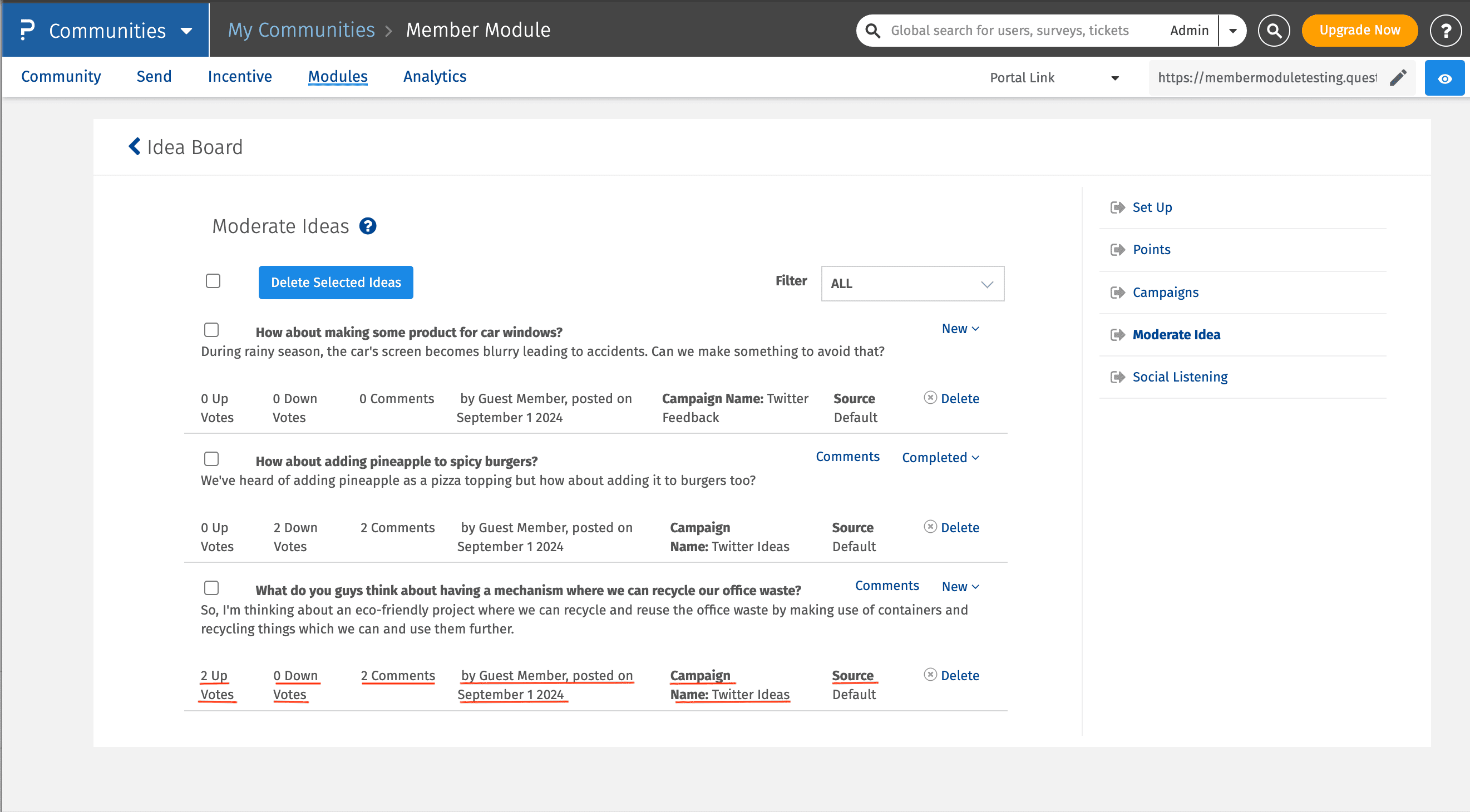Click the Upgrade Now button

tap(1359, 30)
